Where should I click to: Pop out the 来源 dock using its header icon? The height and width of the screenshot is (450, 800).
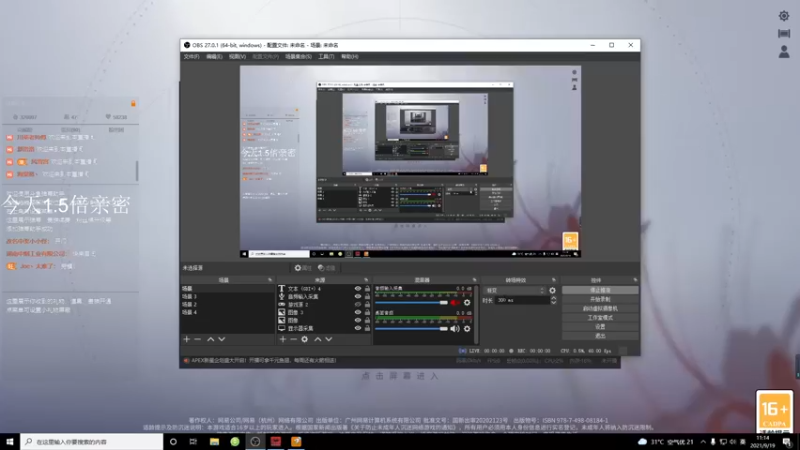[x=366, y=280]
